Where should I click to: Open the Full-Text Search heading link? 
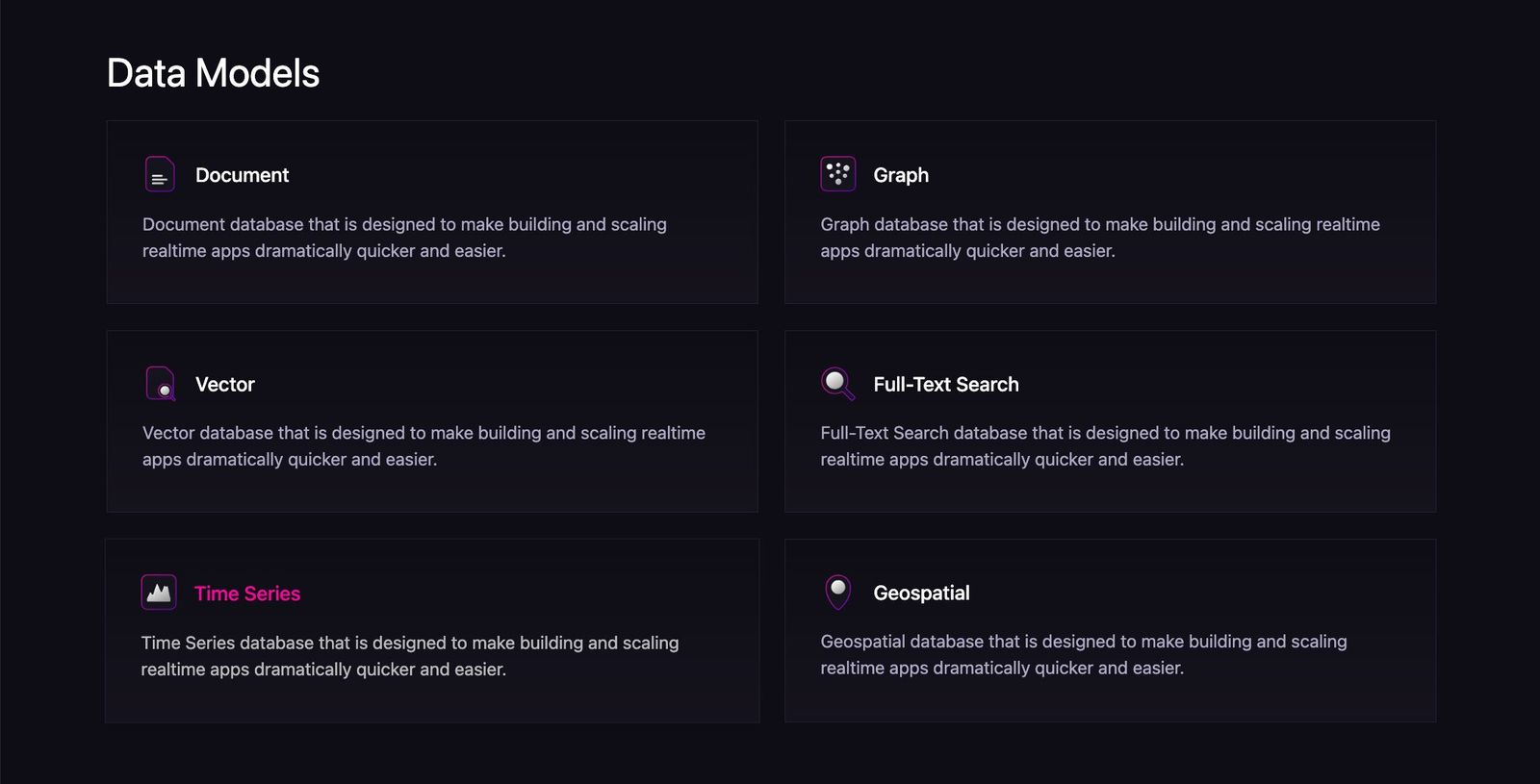click(945, 385)
